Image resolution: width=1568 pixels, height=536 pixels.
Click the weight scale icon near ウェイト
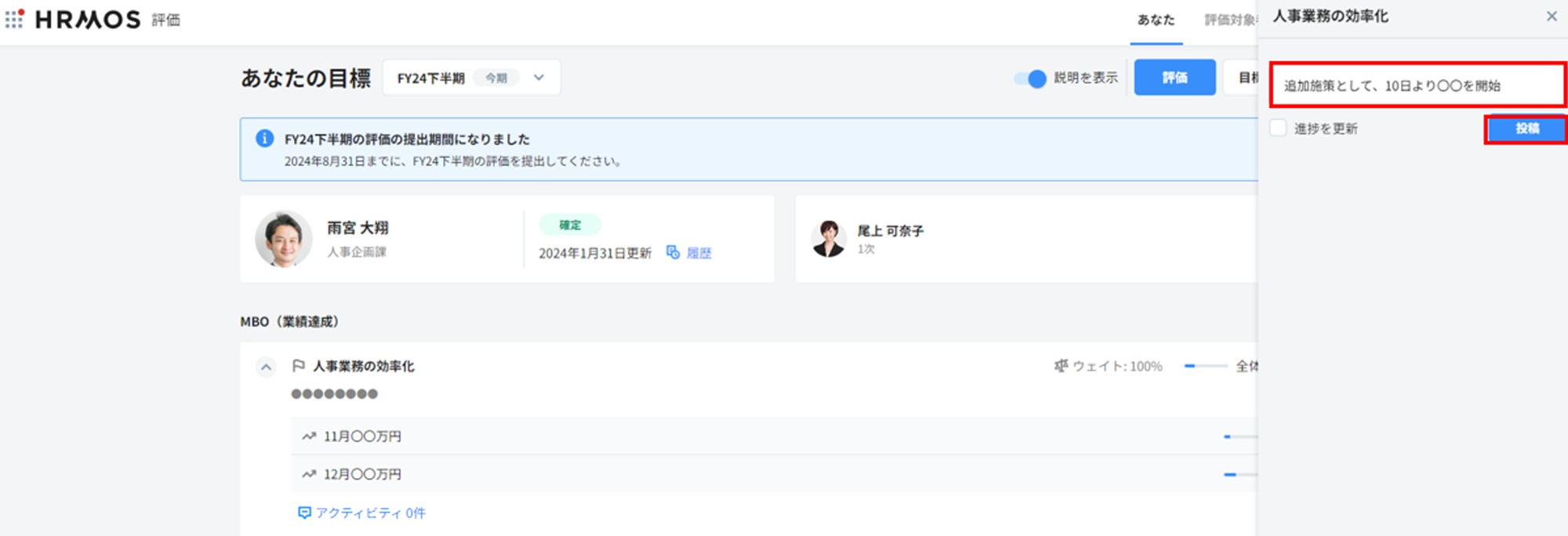pyautogui.click(x=1061, y=366)
